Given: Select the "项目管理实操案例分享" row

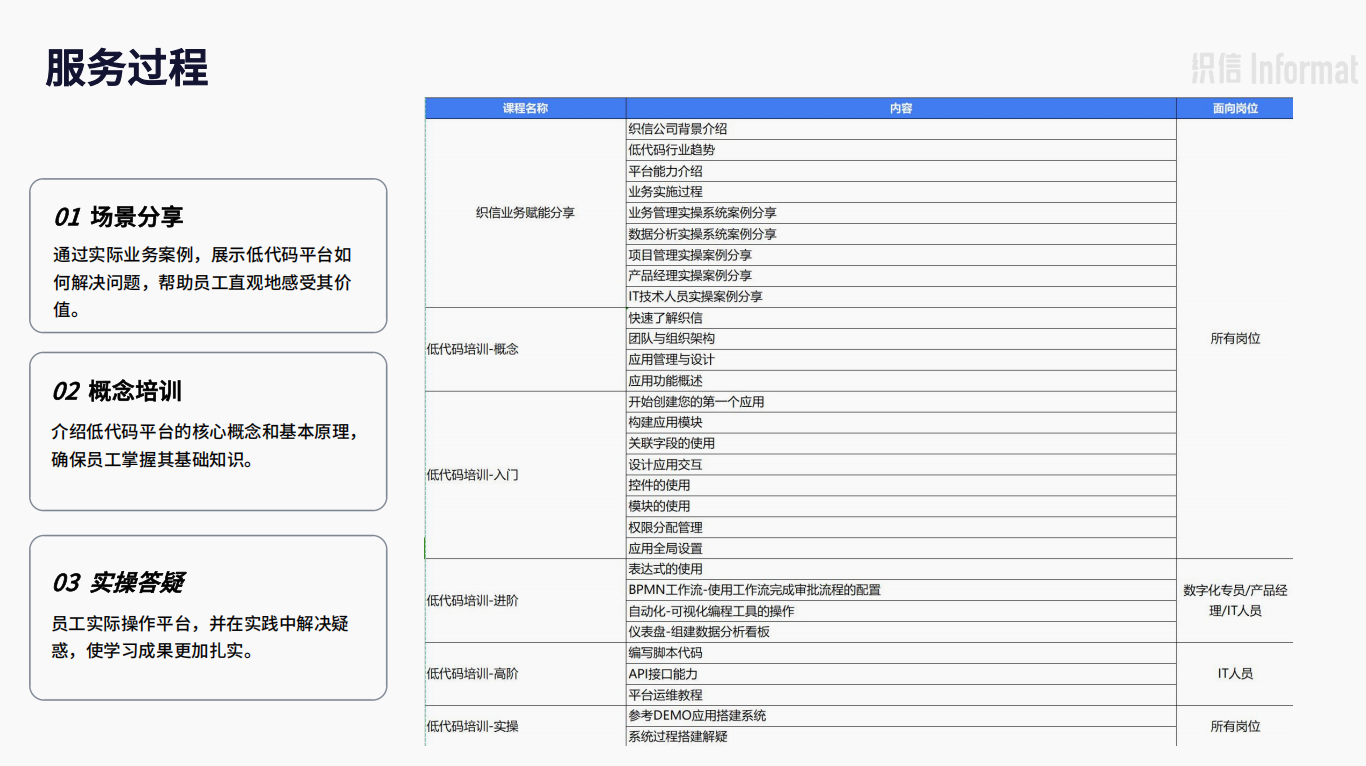Looking at the screenshot, I should (901, 255).
